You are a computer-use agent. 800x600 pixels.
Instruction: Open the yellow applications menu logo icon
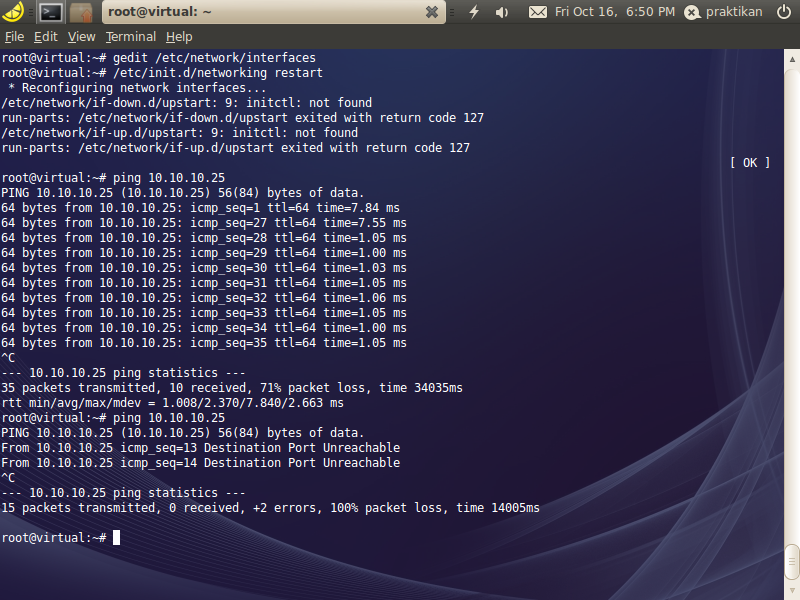coord(13,12)
